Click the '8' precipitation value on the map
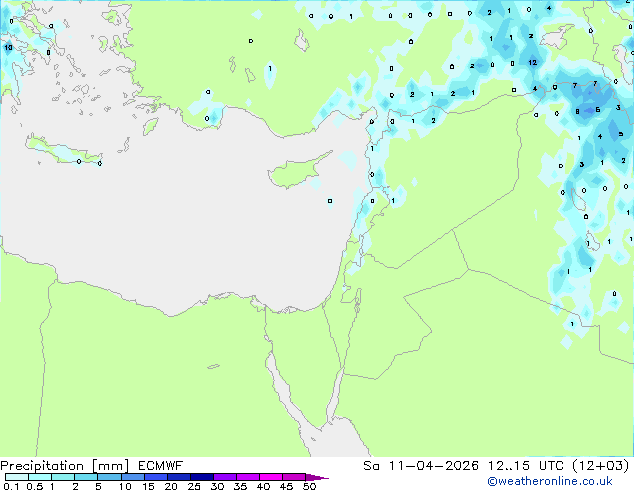Screen dimensions: 634x490 [577, 112]
